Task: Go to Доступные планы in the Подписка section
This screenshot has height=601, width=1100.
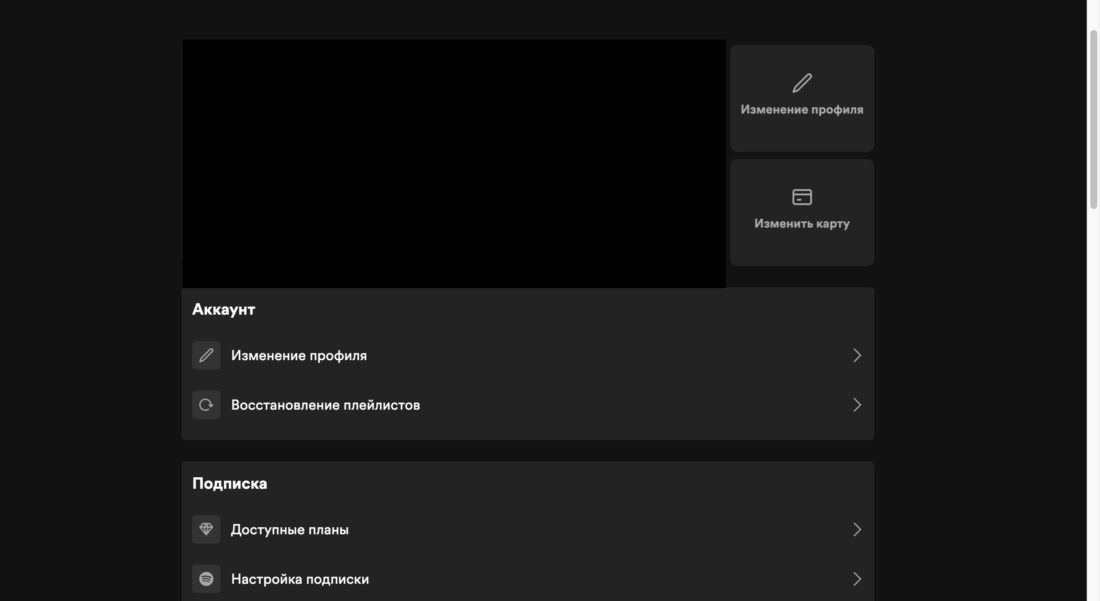Action: click(x=290, y=530)
